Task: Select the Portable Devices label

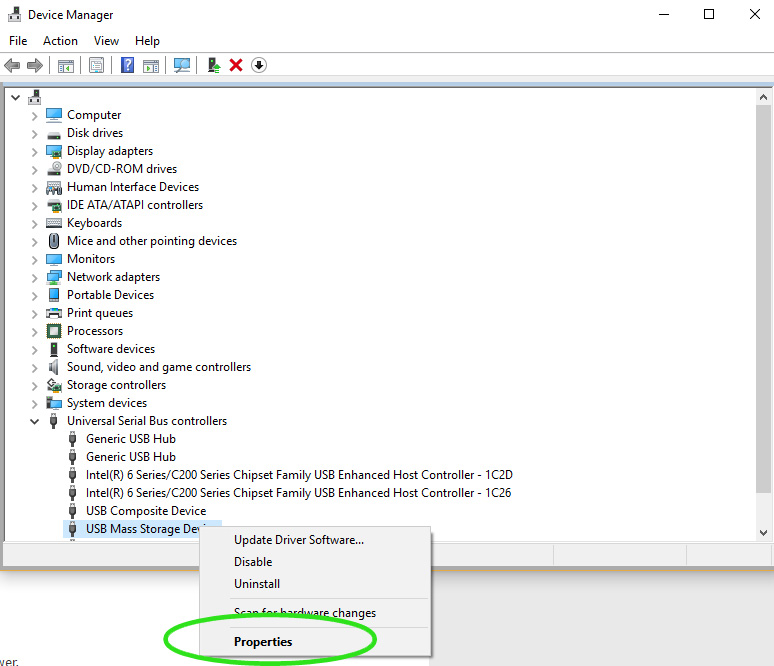Action: [x=111, y=295]
